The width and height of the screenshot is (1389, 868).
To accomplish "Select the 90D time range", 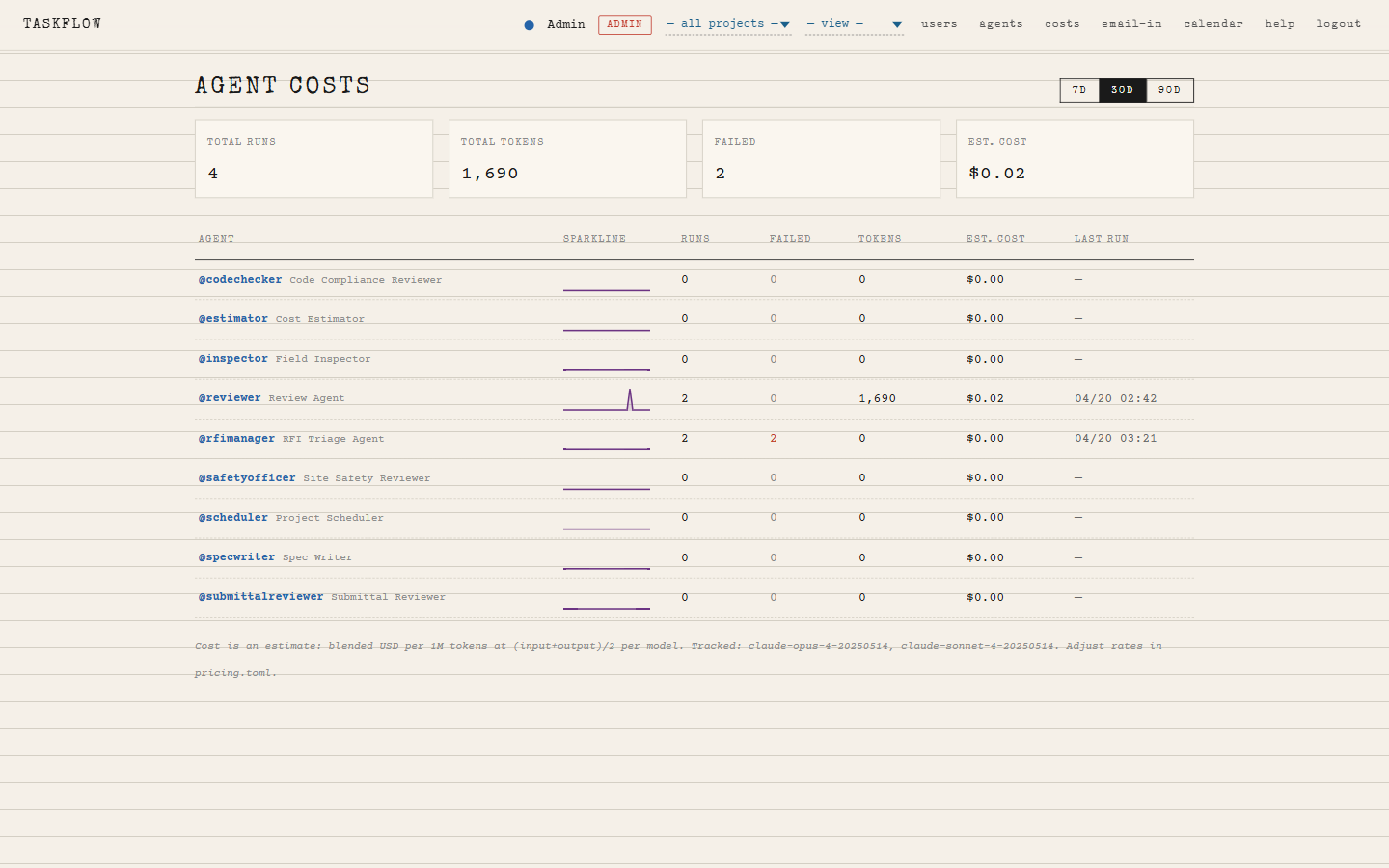I will point(1169,90).
